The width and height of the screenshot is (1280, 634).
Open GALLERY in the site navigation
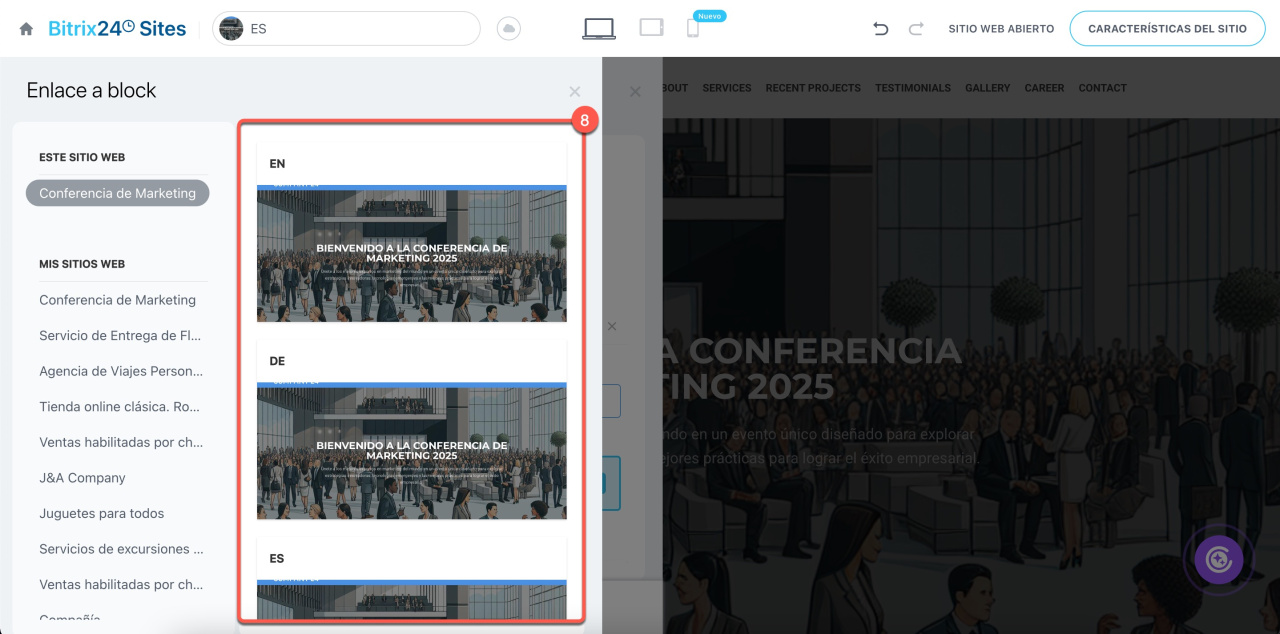pyautogui.click(x=988, y=88)
